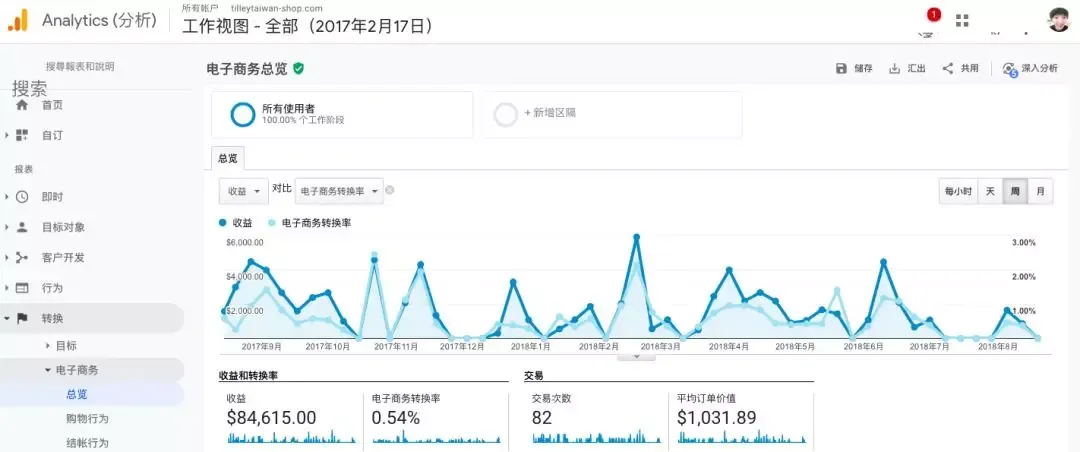Viewport: 1080px width, 452px height.
Task: Select the 每小时 time granularity
Action: [958, 191]
